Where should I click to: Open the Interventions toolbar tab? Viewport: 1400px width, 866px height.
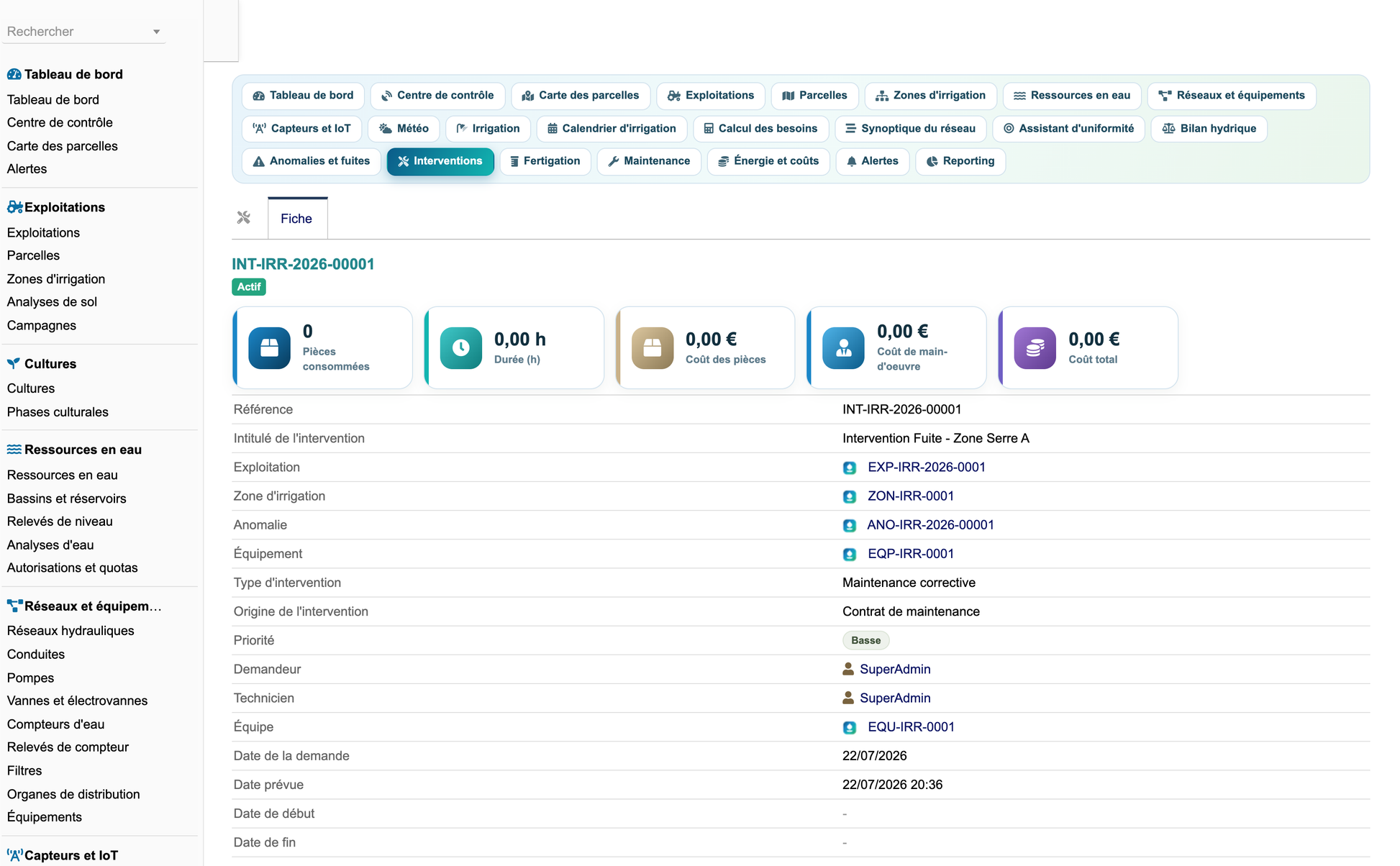pyautogui.click(x=440, y=161)
